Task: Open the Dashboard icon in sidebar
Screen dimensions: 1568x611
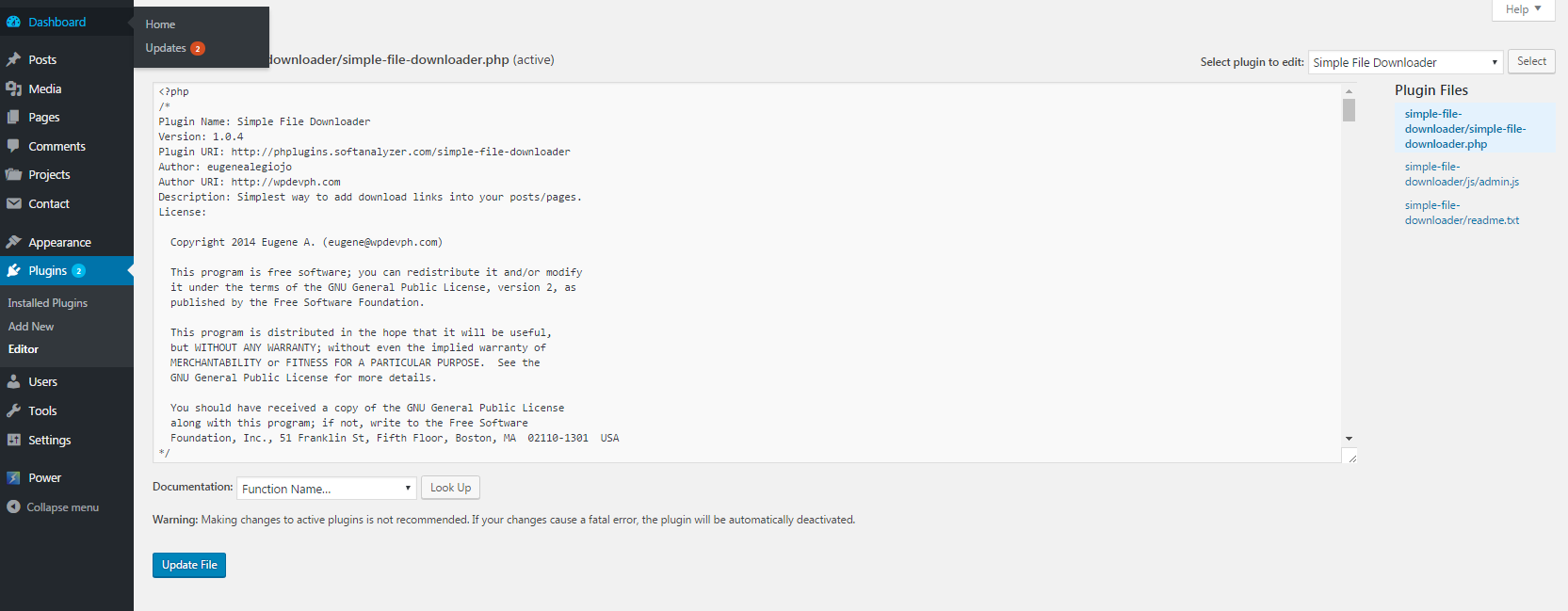Action: (14, 21)
